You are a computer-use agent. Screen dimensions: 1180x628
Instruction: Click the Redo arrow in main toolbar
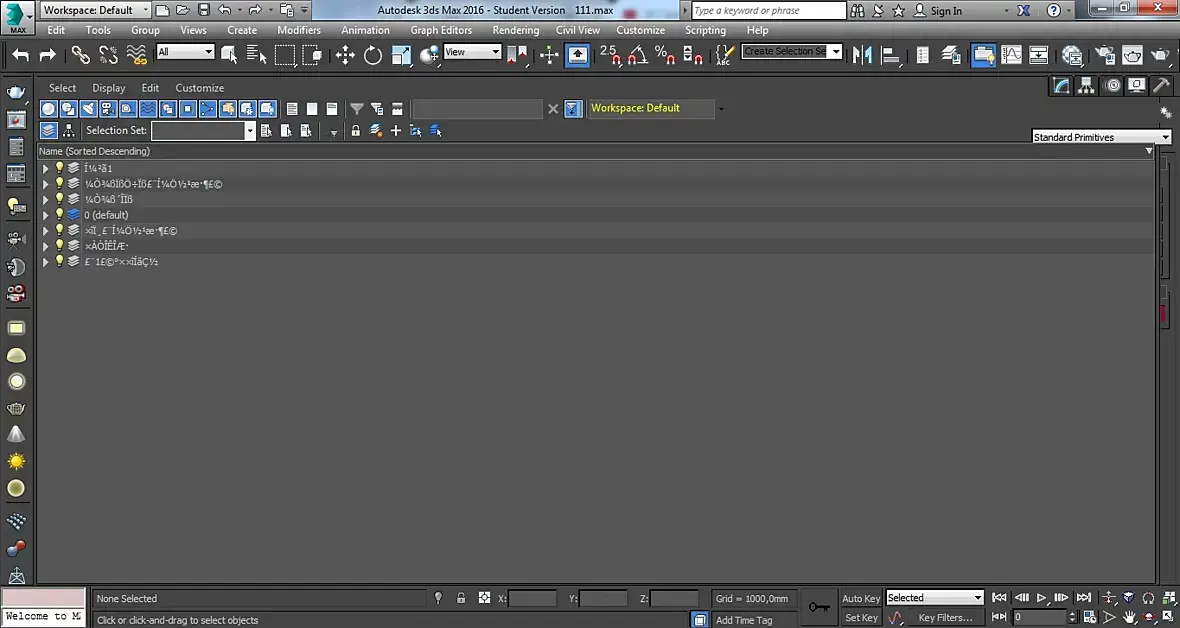[x=47, y=55]
